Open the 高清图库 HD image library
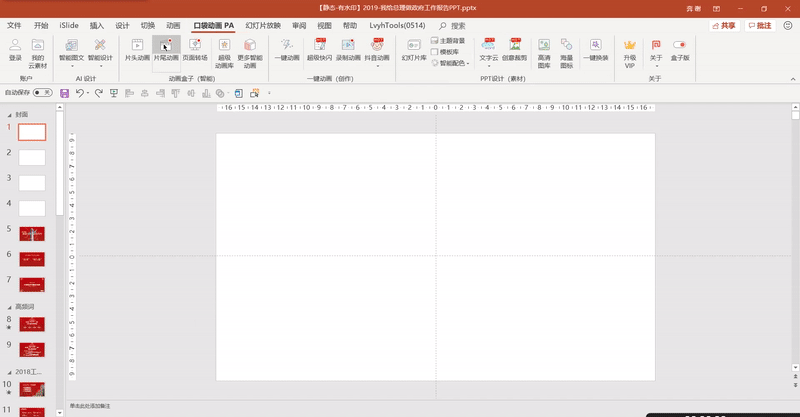This screenshot has width=800, height=417. pos(544,46)
